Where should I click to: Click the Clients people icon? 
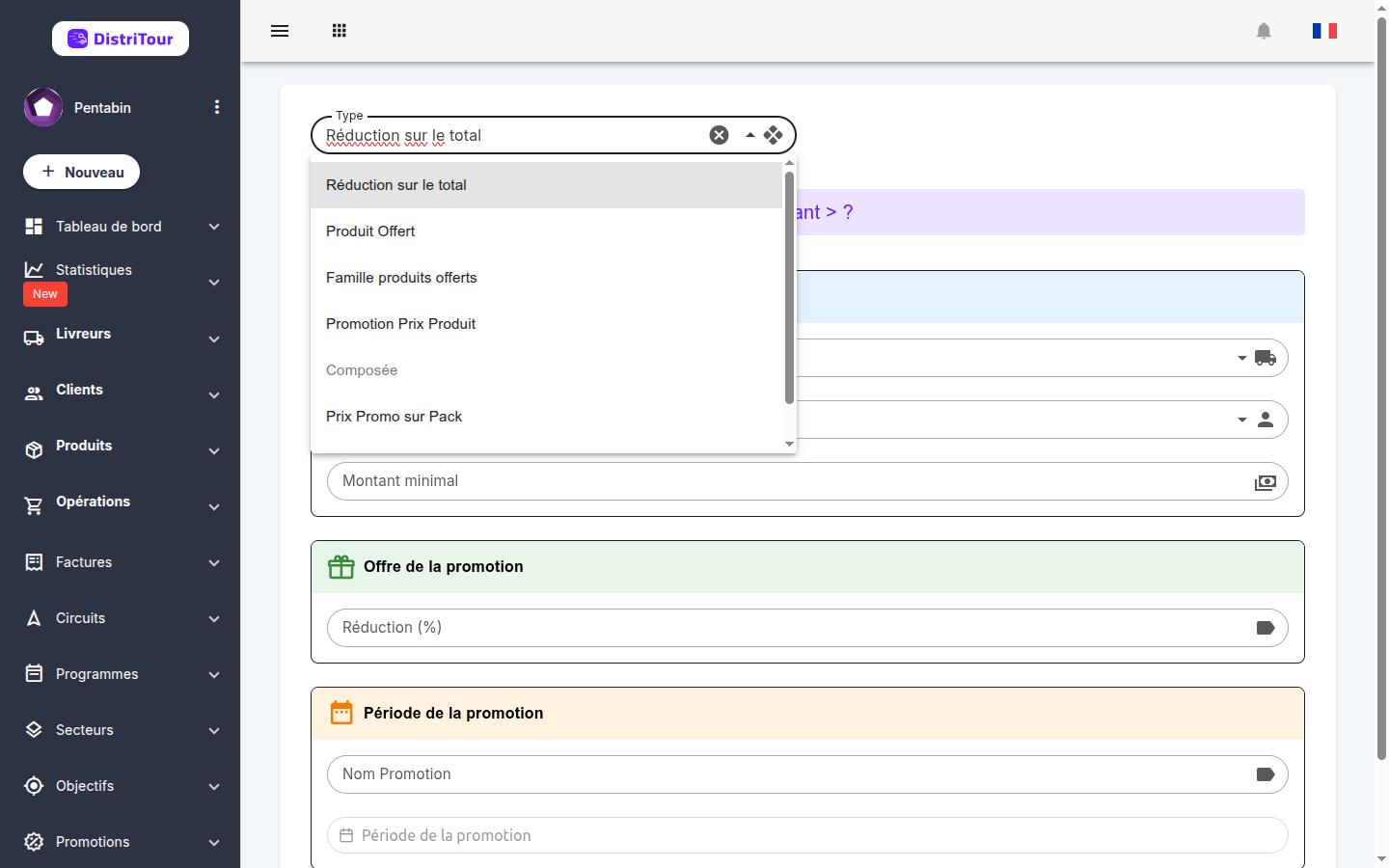pos(34,393)
